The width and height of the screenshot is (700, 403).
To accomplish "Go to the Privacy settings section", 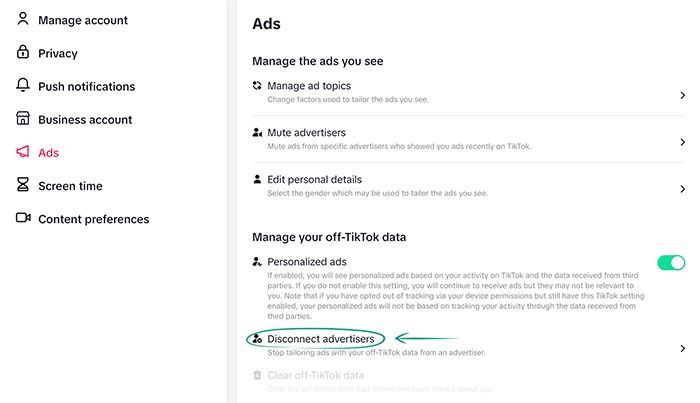I will 57,53.
